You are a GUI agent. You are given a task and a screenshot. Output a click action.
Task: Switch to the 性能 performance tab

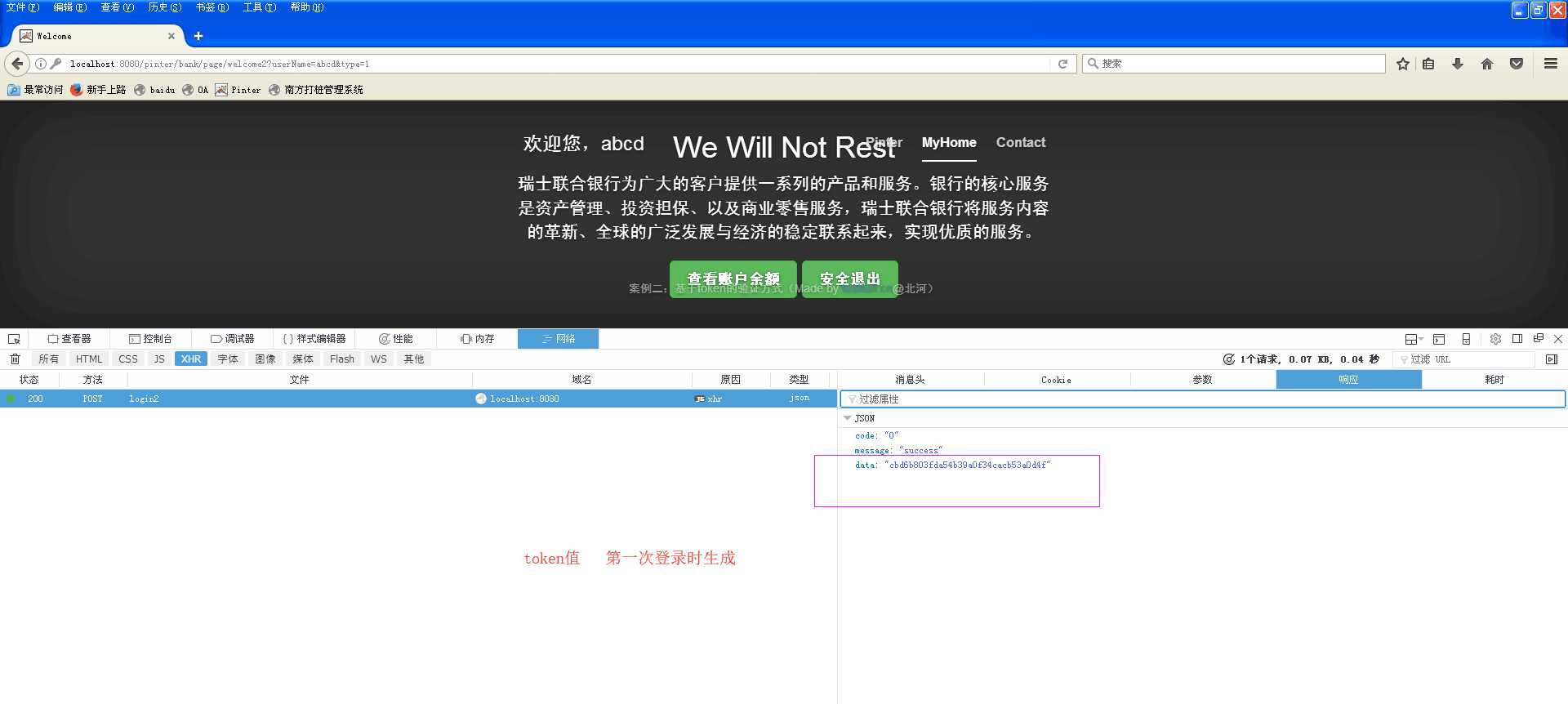coord(396,339)
